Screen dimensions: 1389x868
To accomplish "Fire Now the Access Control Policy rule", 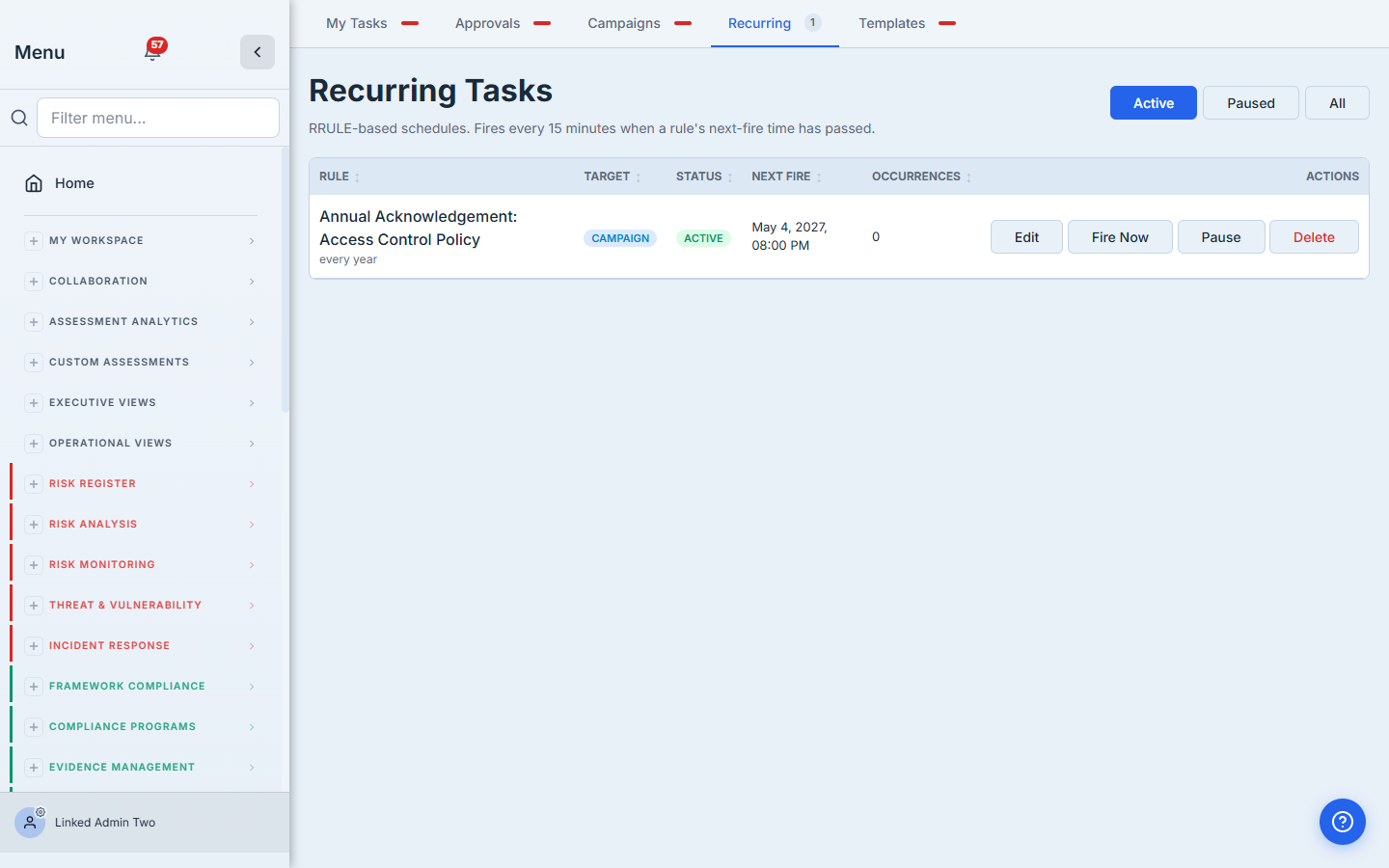I will tap(1120, 237).
